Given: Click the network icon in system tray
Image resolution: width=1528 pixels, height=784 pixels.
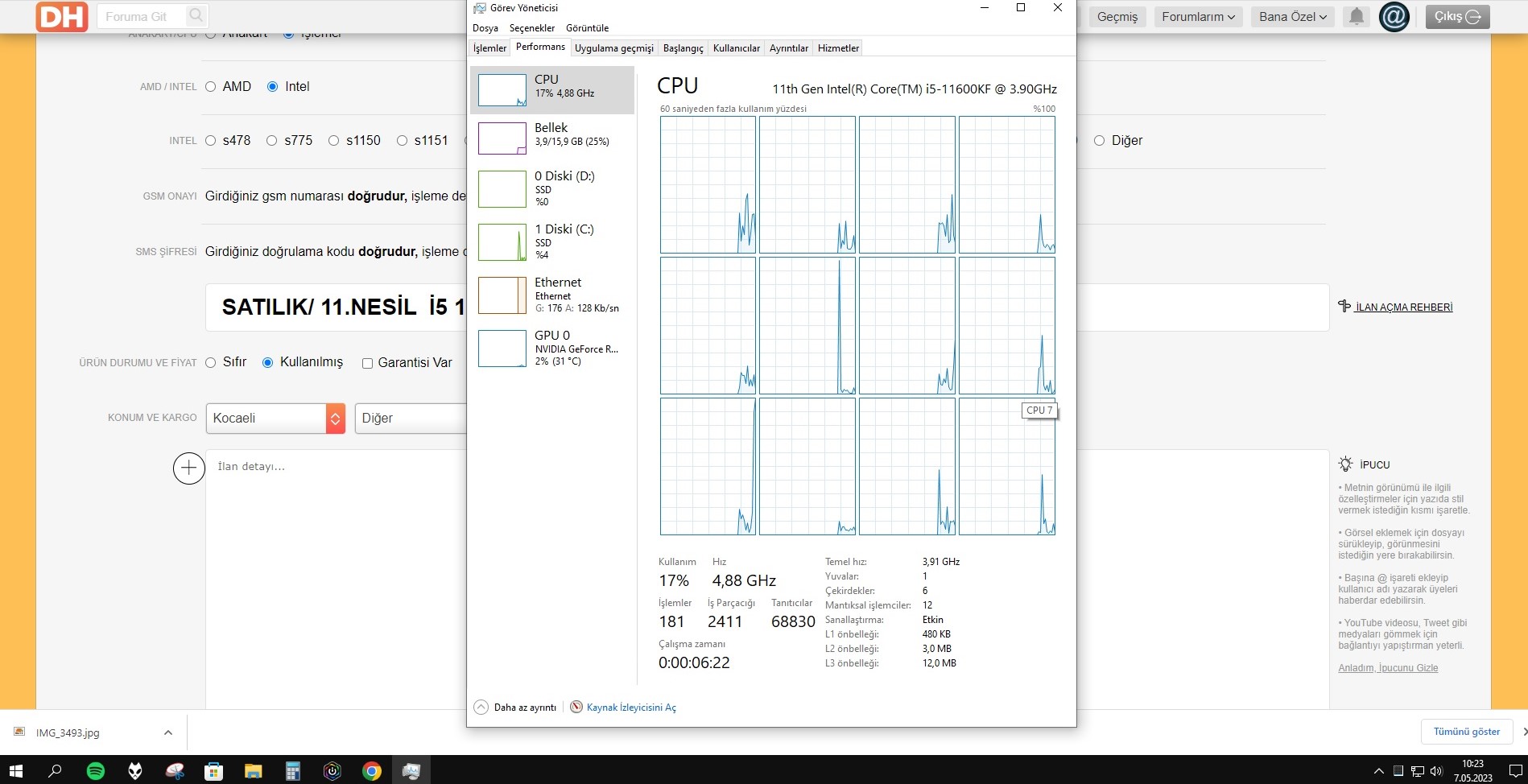Looking at the screenshot, I should click(1418, 771).
